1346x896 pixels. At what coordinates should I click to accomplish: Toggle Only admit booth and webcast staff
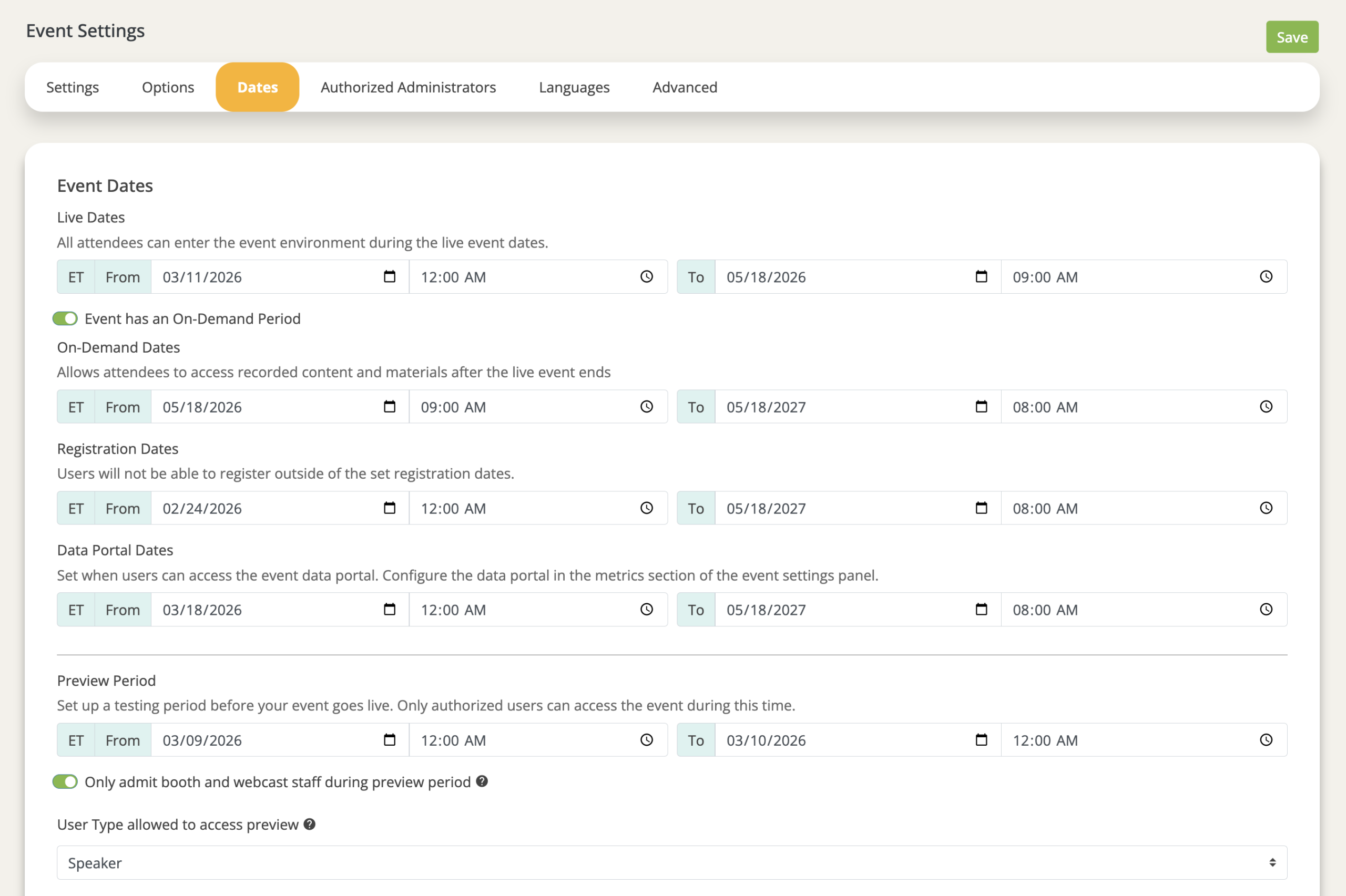coord(65,781)
